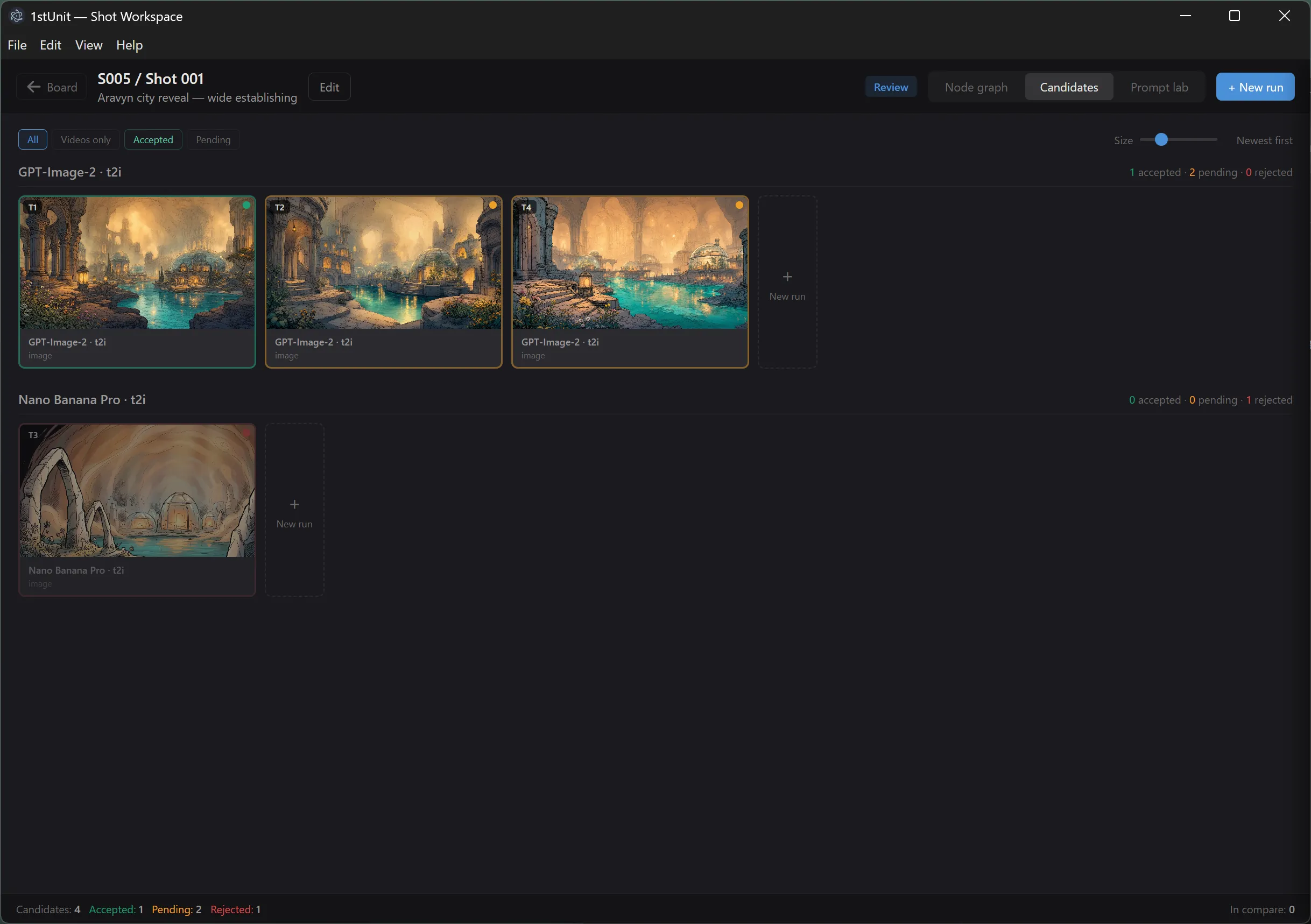1311x924 pixels.
Task: Click the T2 card caption GPT-Image-2 · t2i
Action: pyautogui.click(x=313, y=342)
